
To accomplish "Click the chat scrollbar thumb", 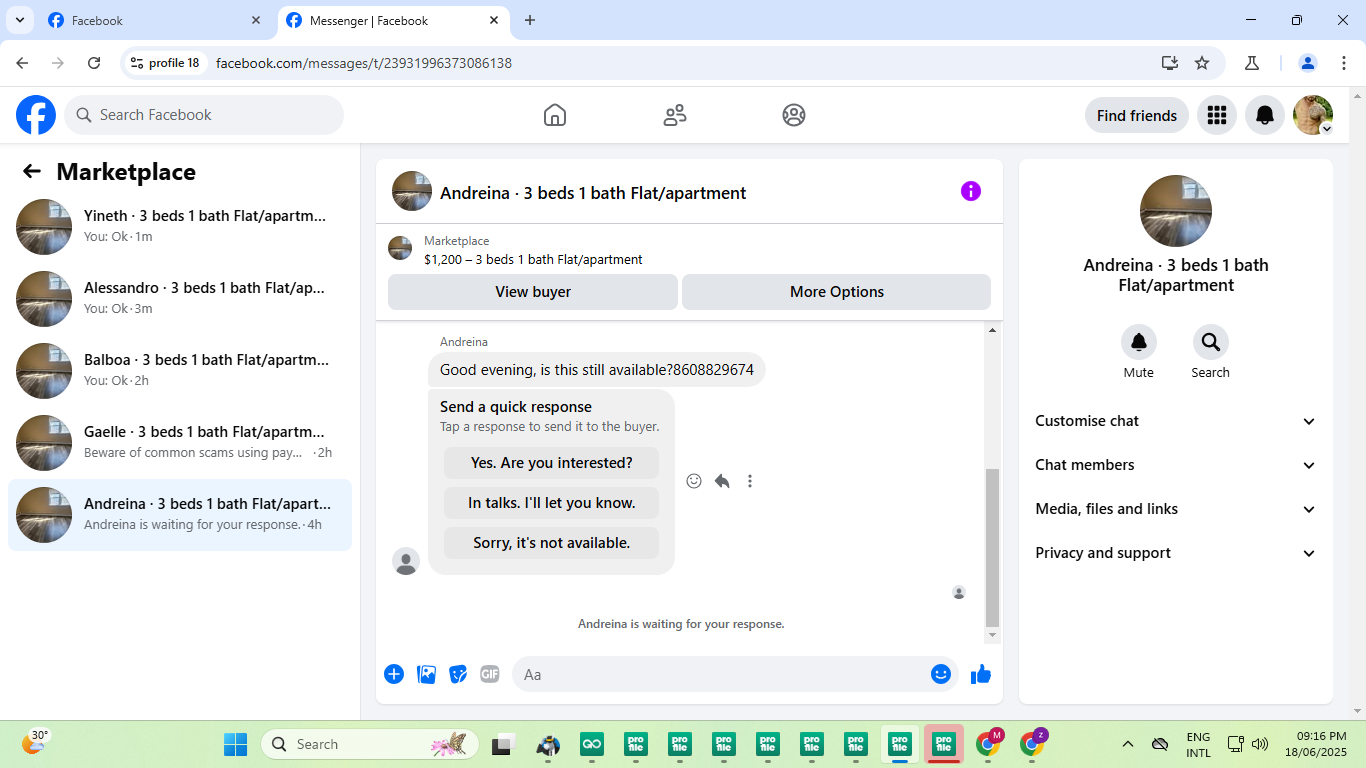I will click(992, 547).
